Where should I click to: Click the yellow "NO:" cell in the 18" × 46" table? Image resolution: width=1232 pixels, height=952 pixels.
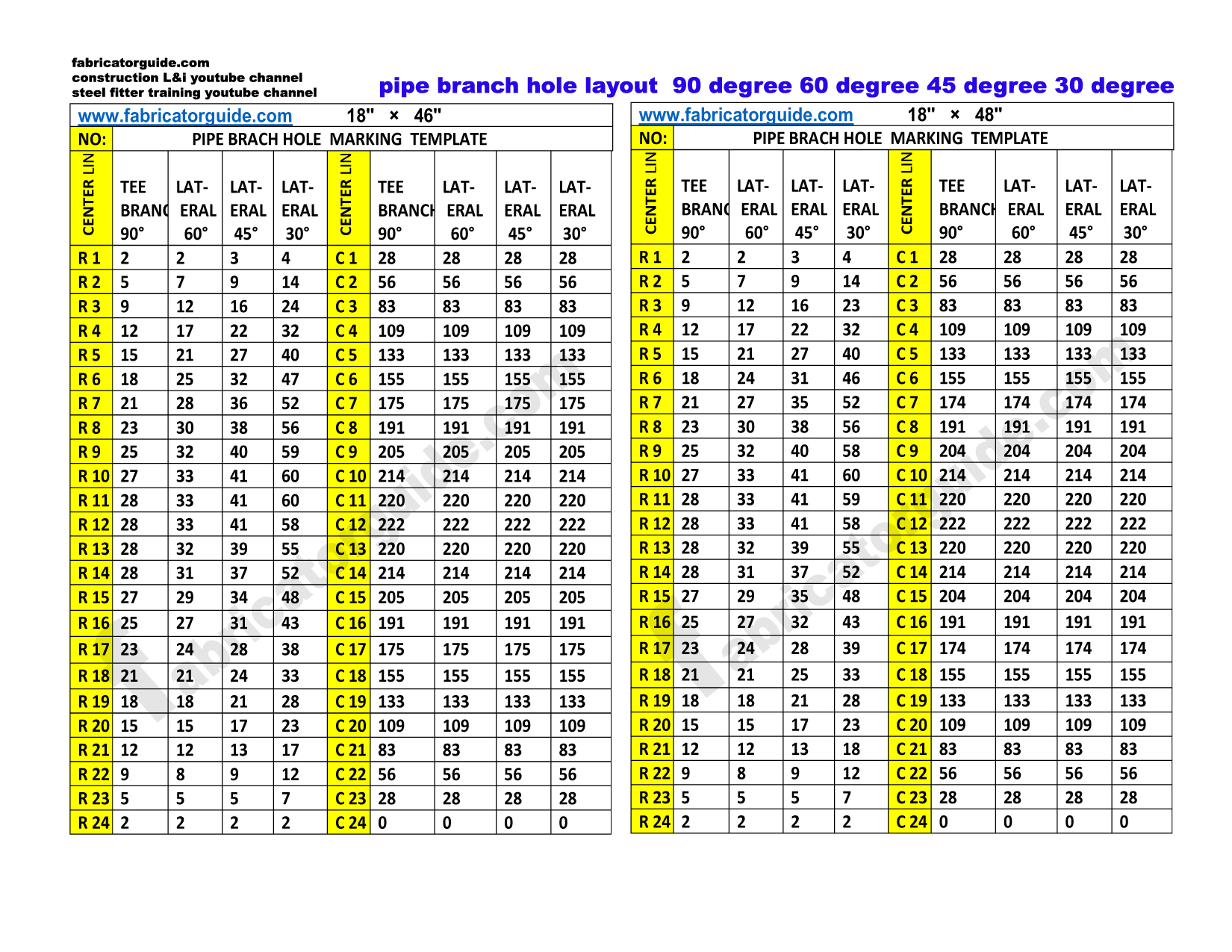(91, 140)
